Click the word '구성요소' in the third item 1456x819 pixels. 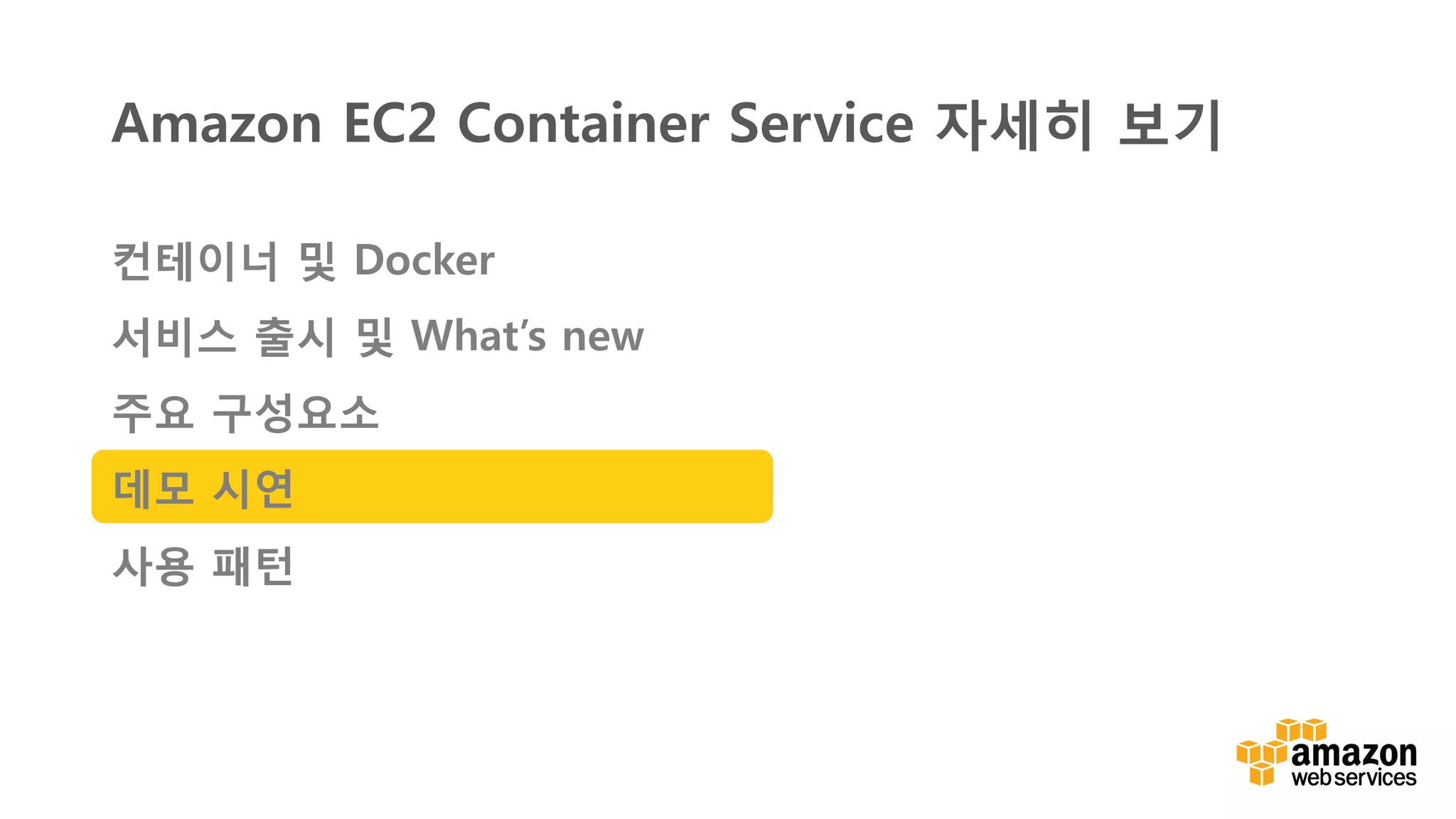coord(295,412)
